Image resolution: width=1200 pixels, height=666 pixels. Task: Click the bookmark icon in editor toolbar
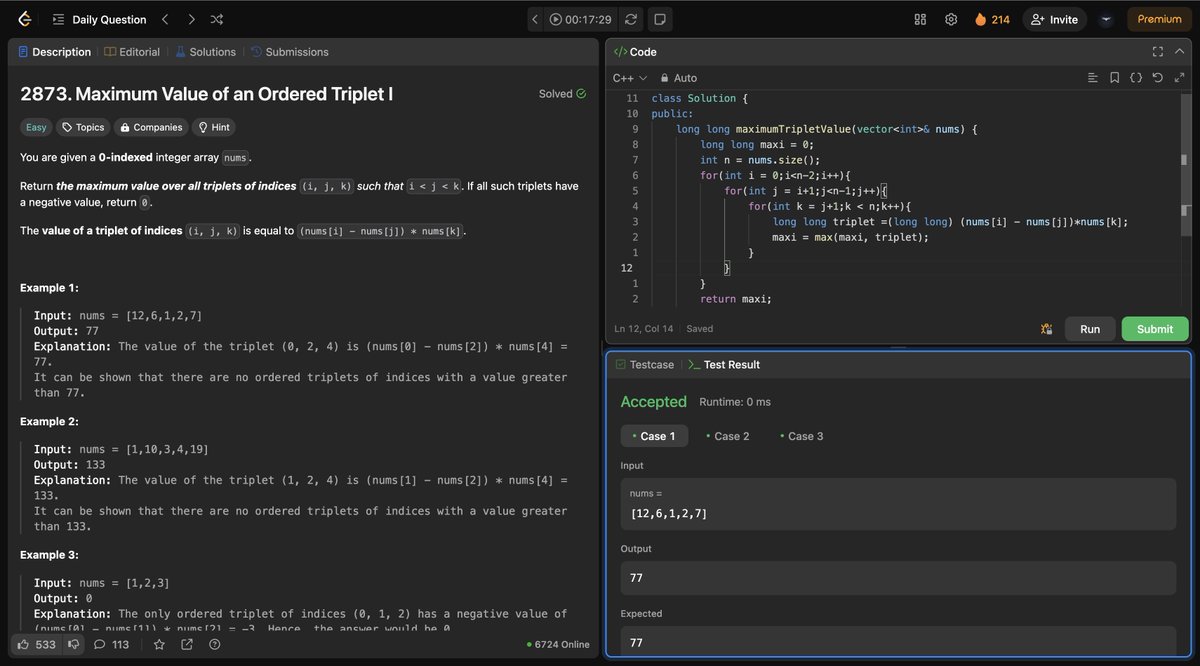click(x=1114, y=78)
